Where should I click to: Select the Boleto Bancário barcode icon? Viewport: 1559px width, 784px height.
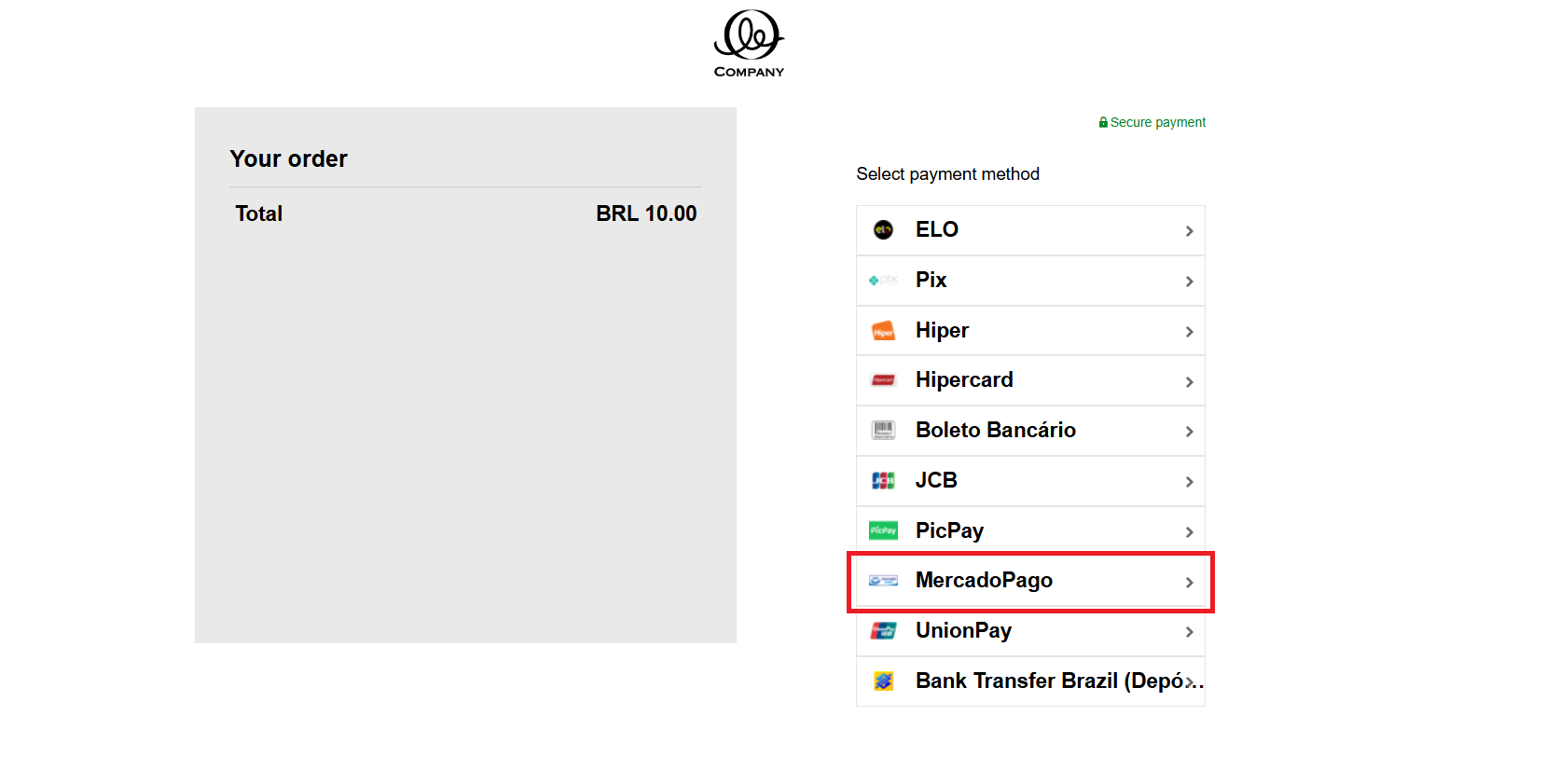pos(883,430)
